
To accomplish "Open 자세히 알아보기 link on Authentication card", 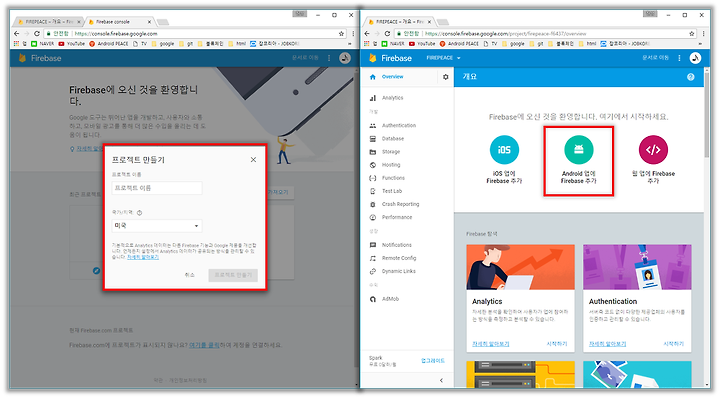I will tap(608, 344).
